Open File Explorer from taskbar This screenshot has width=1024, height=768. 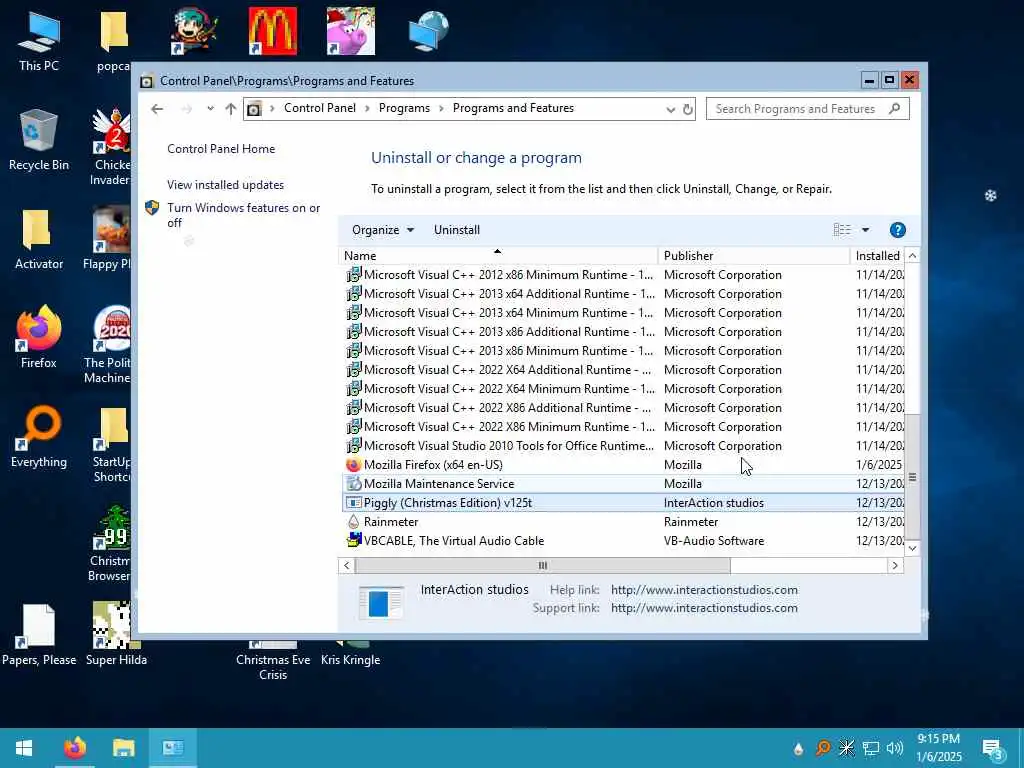123,748
